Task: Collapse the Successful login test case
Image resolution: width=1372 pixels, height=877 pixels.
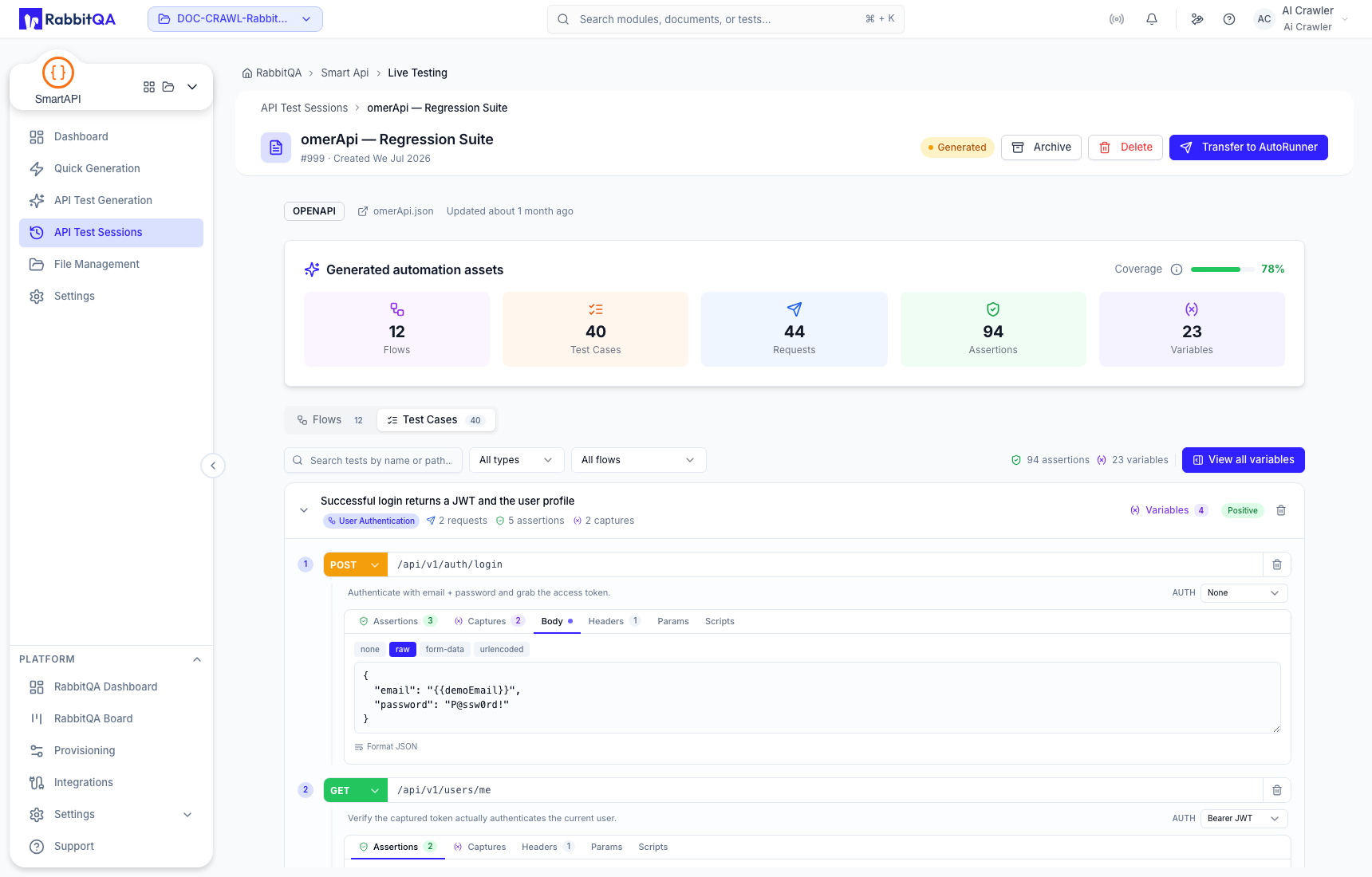Action: [304, 510]
